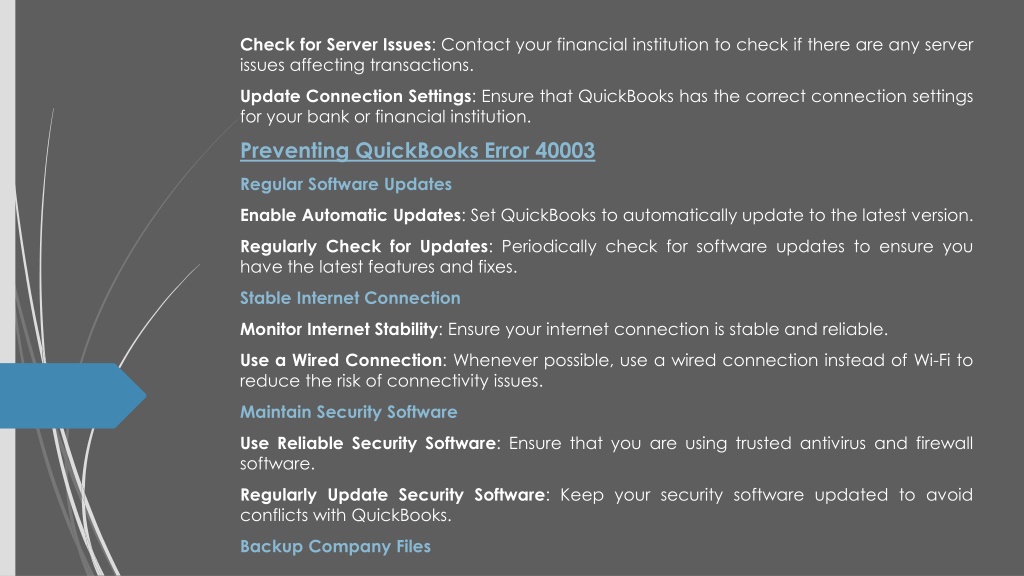Viewport: 1024px width, 576px height.
Task: Click the Enable Automatic Updates bold text
Action: click(x=351, y=215)
